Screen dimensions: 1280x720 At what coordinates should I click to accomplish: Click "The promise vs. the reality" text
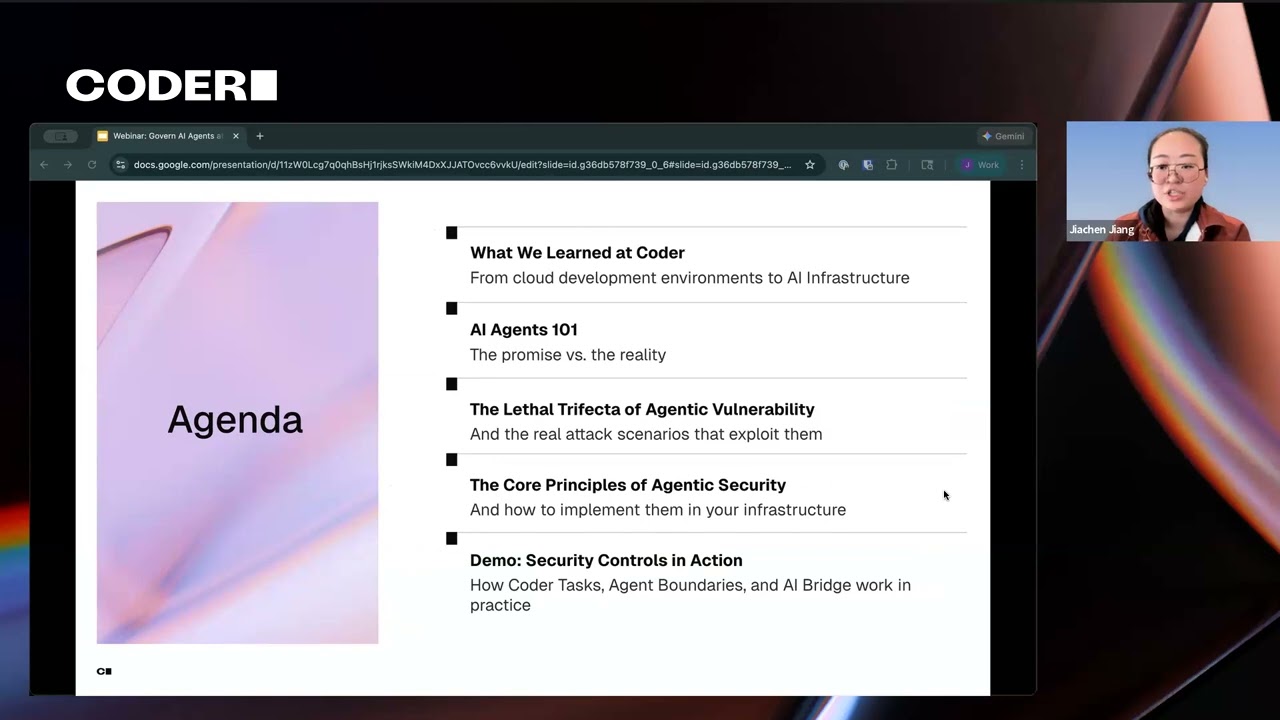point(568,355)
